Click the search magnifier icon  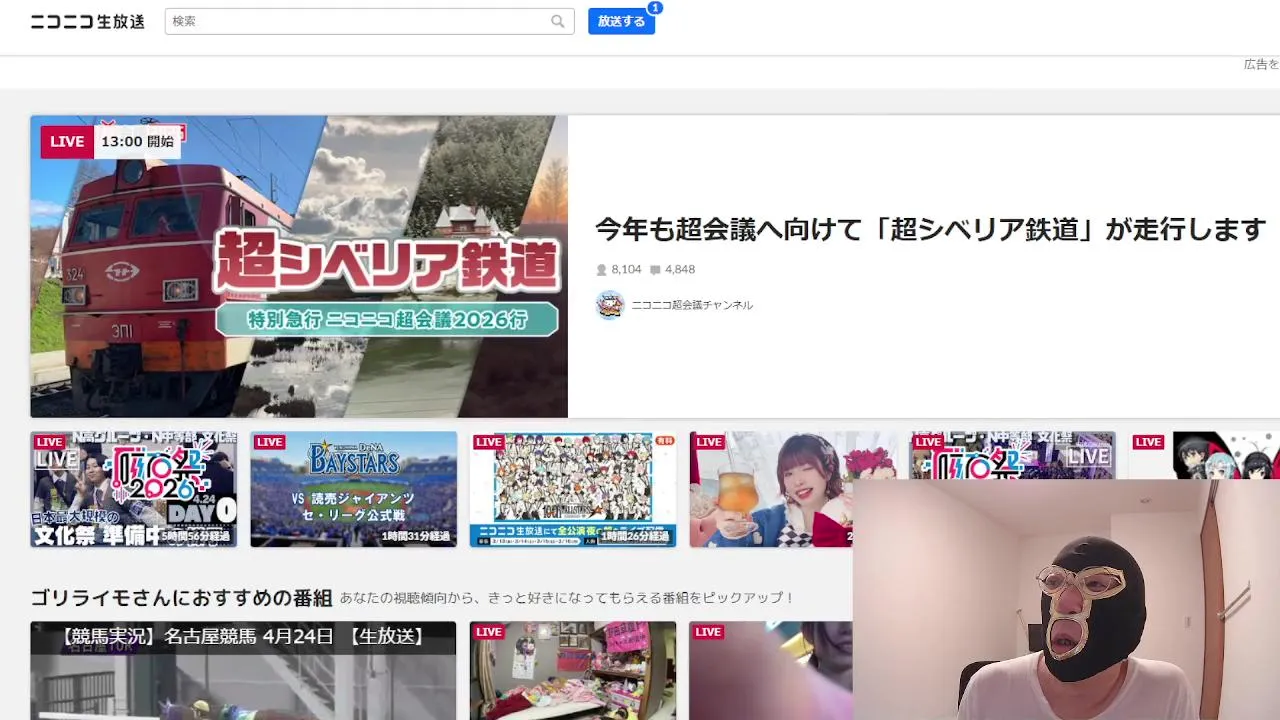point(558,21)
